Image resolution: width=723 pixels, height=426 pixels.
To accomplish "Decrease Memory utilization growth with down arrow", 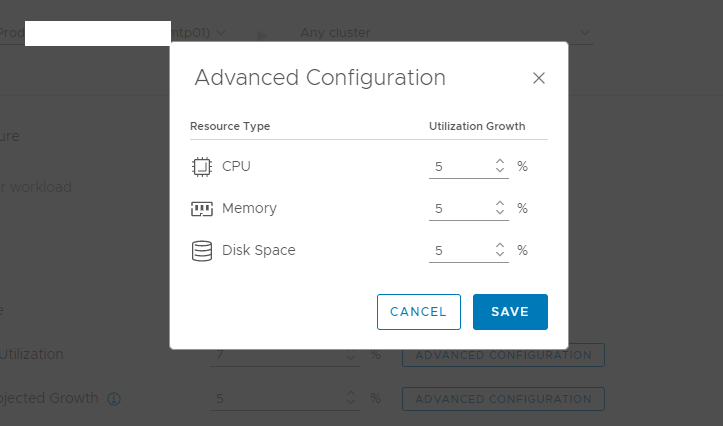I will click(x=500, y=214).
